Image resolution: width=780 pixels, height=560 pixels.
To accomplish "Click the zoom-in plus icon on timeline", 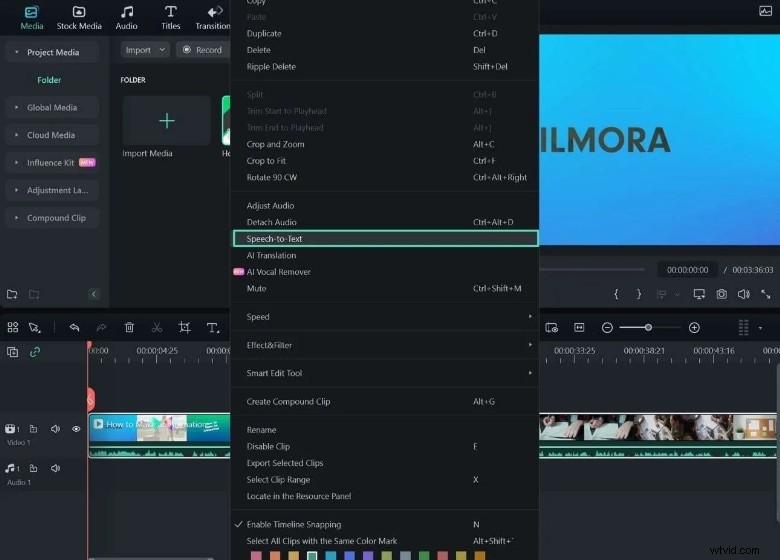I will coord(694,328).
